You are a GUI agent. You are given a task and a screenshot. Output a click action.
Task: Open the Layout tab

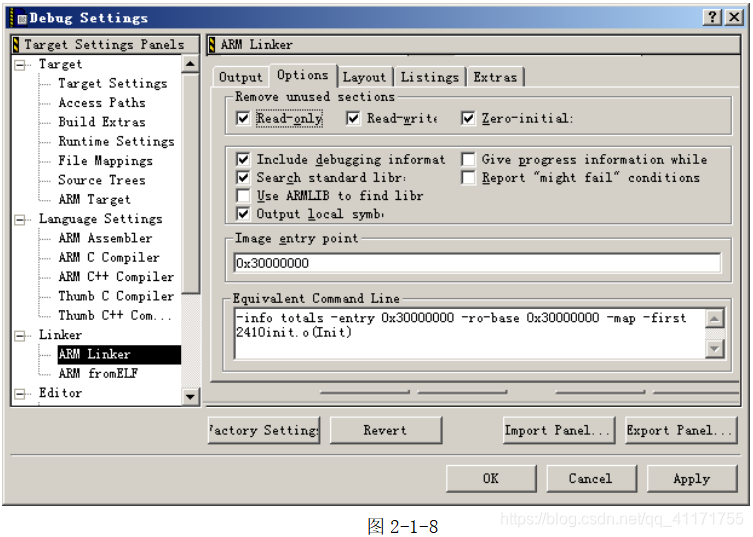pos(364,77)
